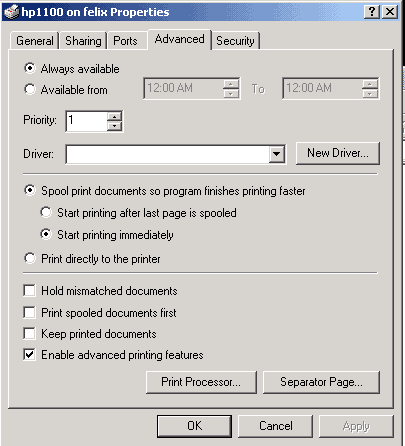The image size is (405, 446).
Task: Uncheck Enable advanced printing features
Action: click(29, 354)
